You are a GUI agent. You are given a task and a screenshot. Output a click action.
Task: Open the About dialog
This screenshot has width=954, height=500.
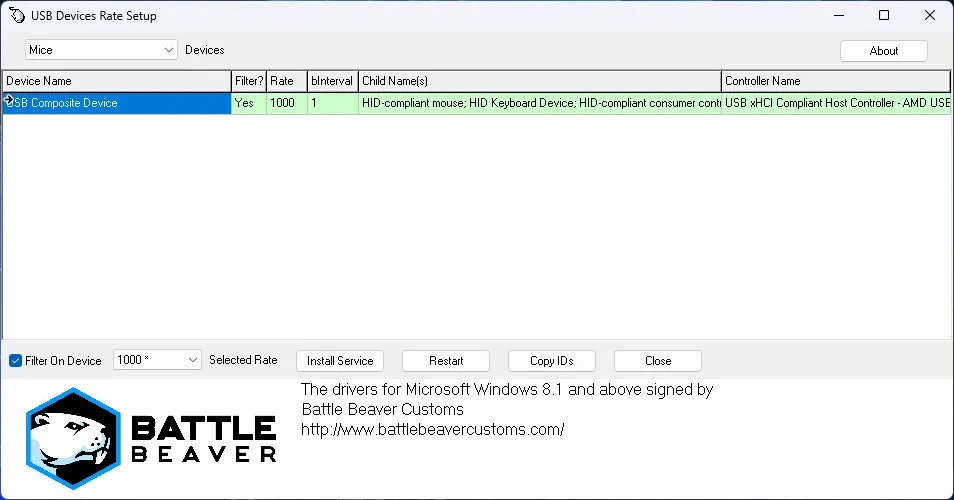click(883, 51)
